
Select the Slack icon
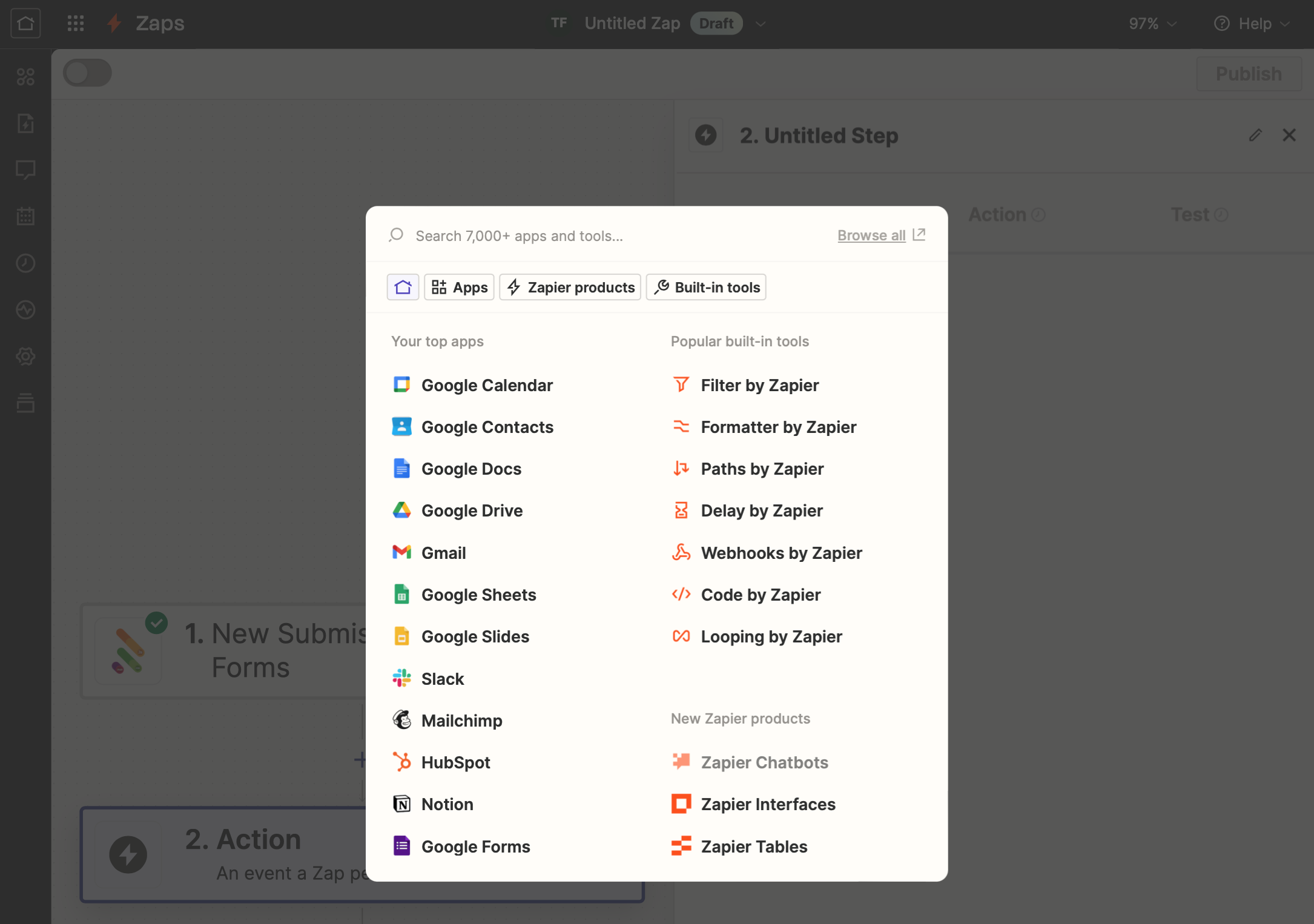(401, 678)
